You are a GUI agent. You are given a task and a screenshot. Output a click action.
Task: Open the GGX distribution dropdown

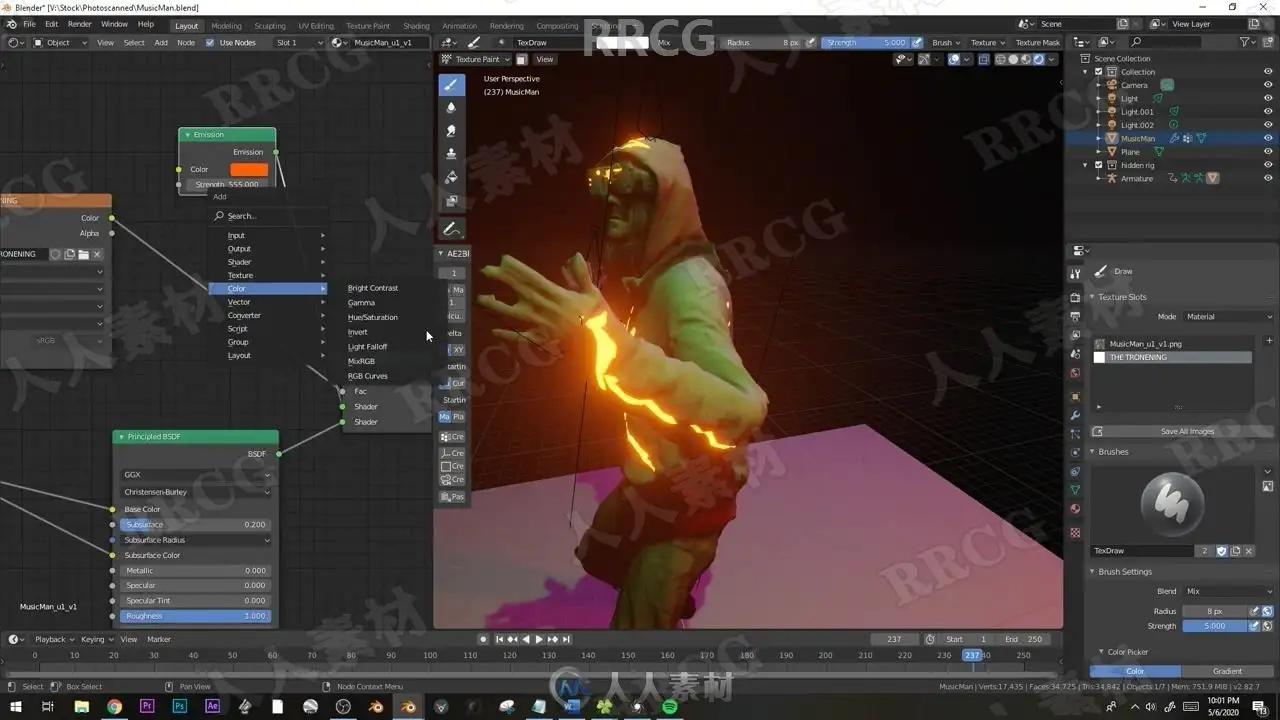195,475
